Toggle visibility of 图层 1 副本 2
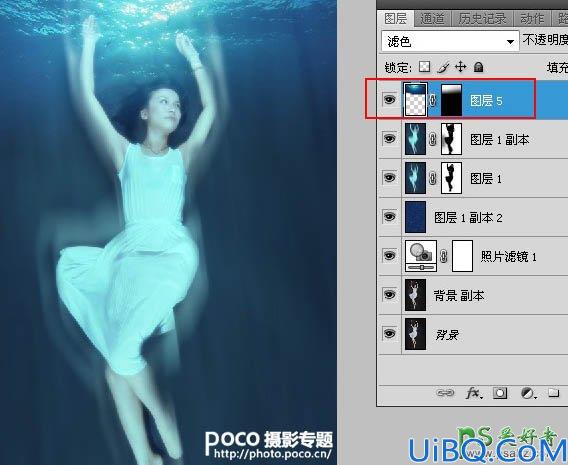The image size is (568, 465). 389,217
